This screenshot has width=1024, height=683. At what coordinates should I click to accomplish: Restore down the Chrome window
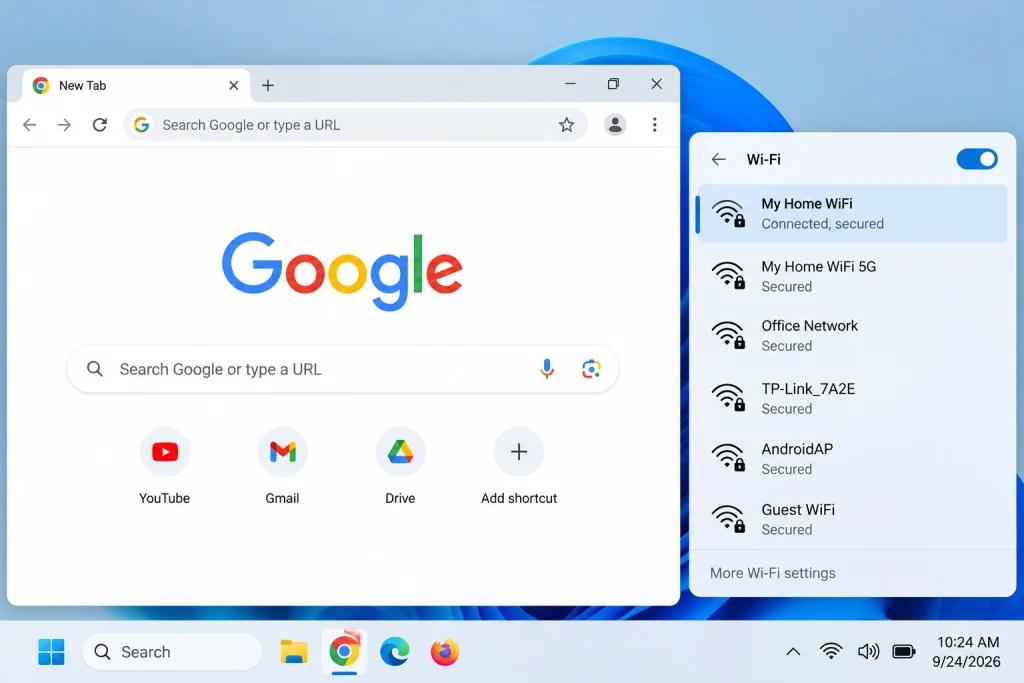613,84
